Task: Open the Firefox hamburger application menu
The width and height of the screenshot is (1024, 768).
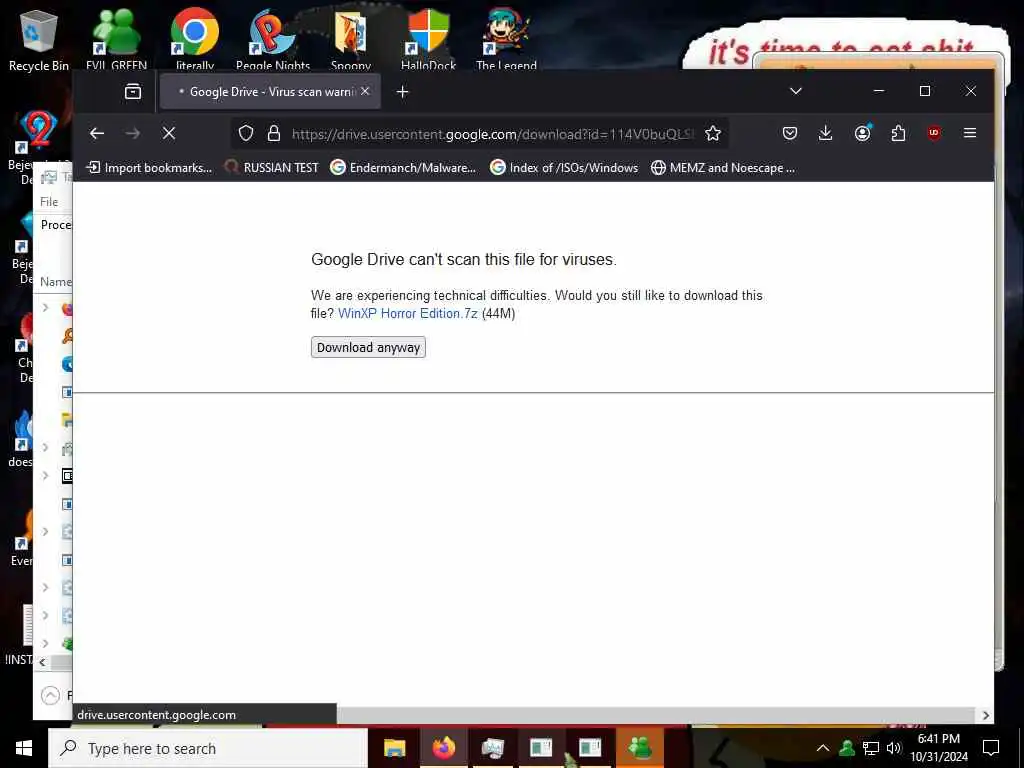Action: click(x=970, y=133)
